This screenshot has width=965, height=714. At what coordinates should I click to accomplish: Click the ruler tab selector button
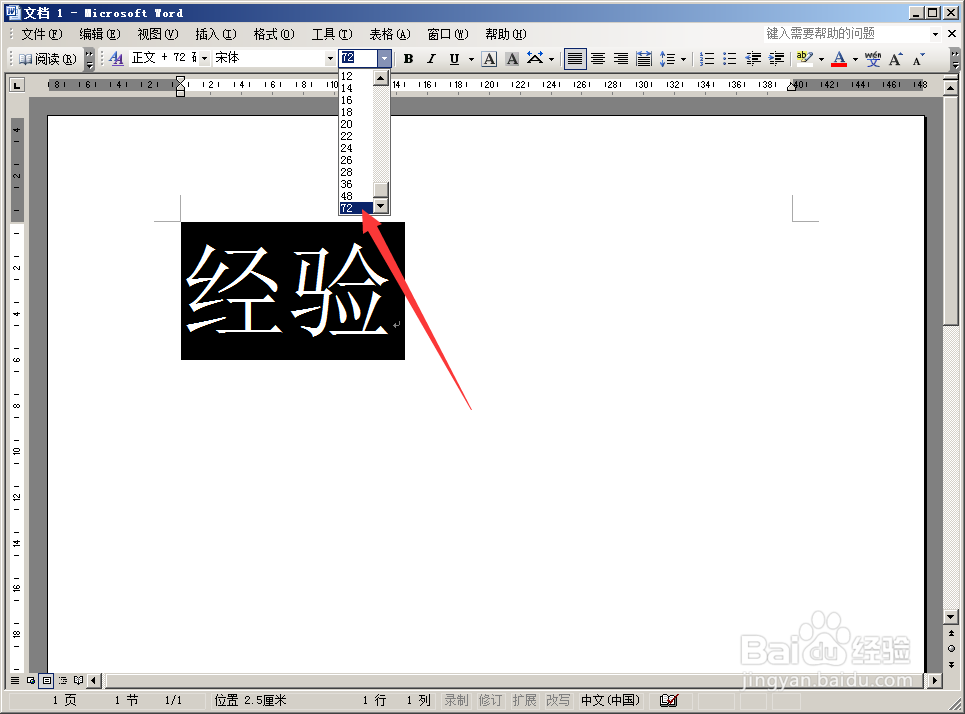point(17,85)
